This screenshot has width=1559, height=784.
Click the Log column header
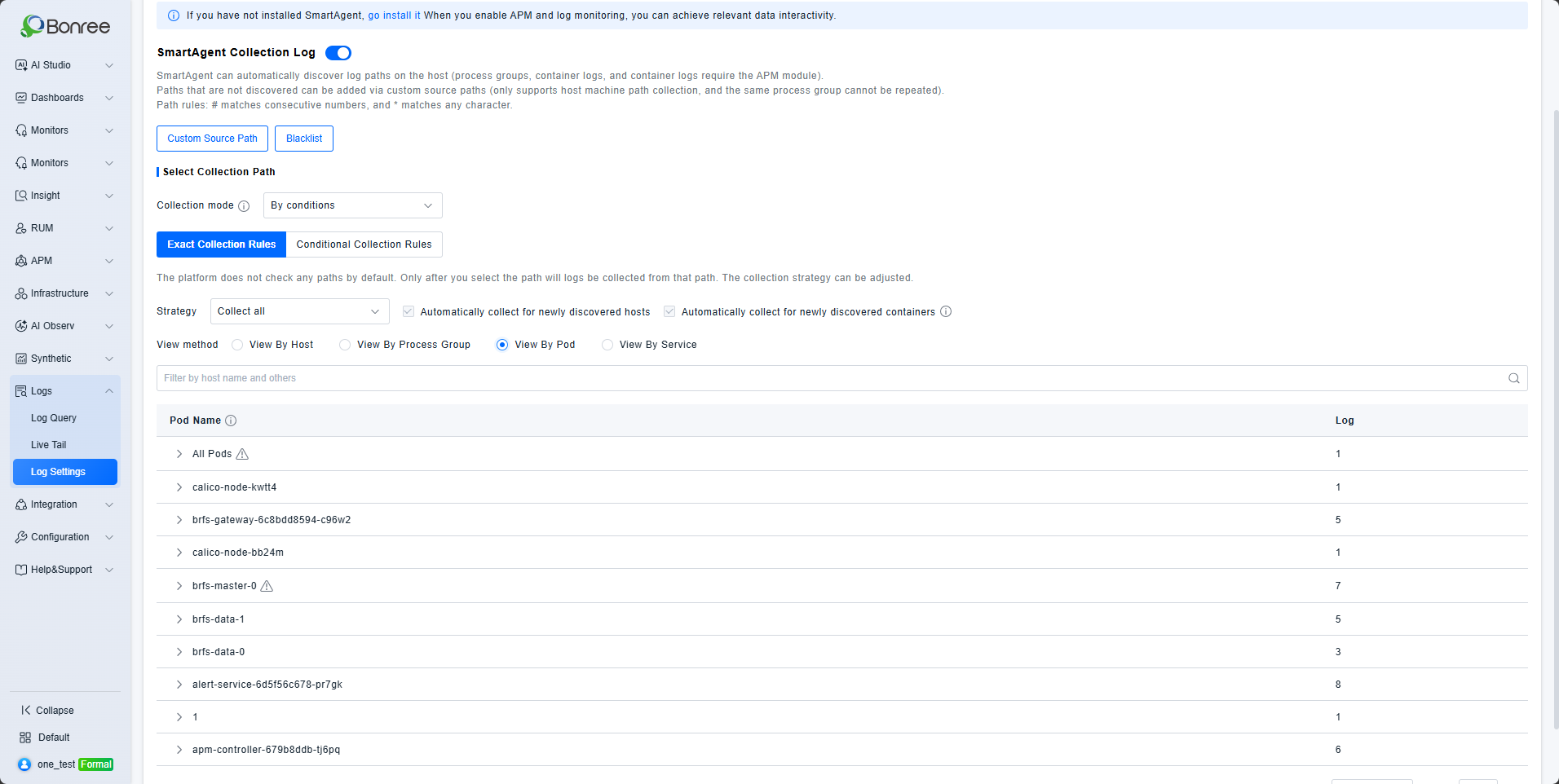pyautogui.click(x=1345, y=421)
